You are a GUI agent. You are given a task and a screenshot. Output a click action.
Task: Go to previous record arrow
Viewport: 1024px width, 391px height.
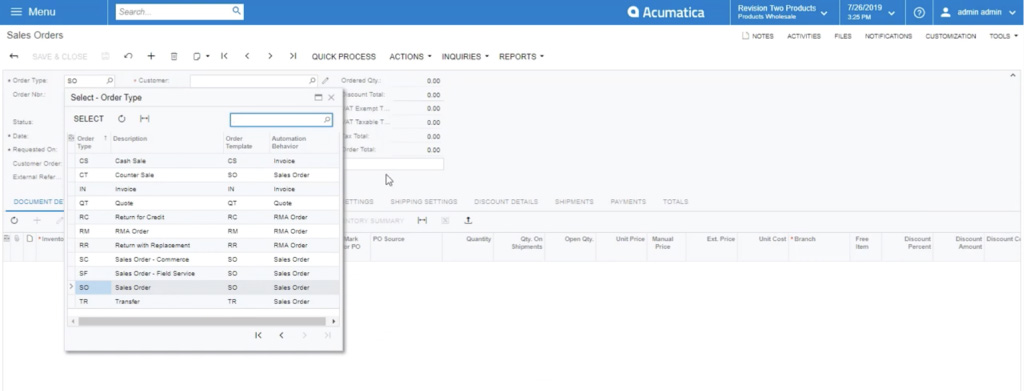coord(247,57)
